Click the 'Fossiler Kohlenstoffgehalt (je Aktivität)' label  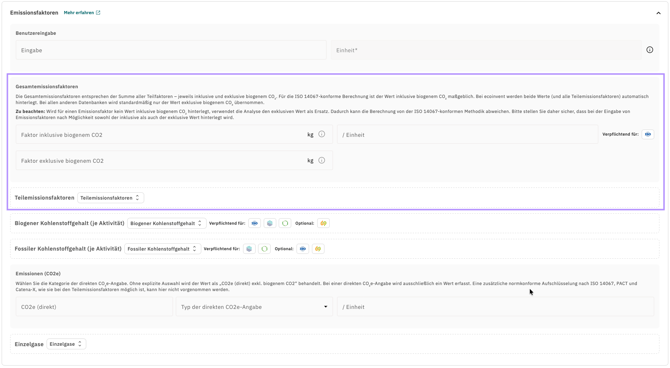[68, 249]
